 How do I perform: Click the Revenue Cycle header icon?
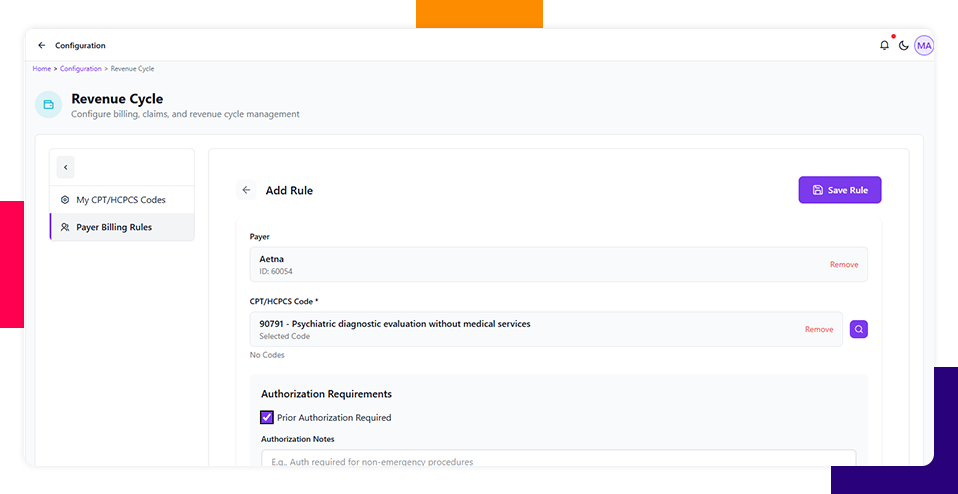48,104
